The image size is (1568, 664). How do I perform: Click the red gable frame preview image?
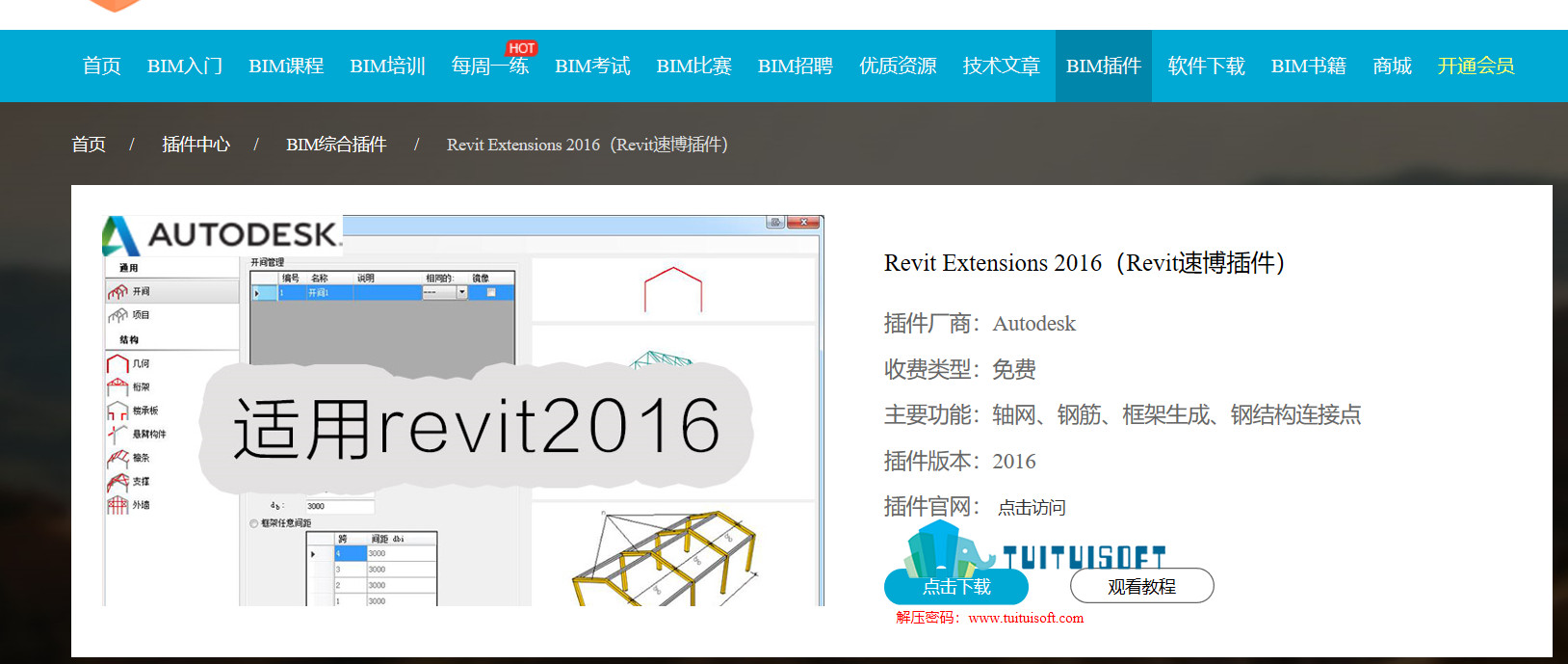point(673,289)
